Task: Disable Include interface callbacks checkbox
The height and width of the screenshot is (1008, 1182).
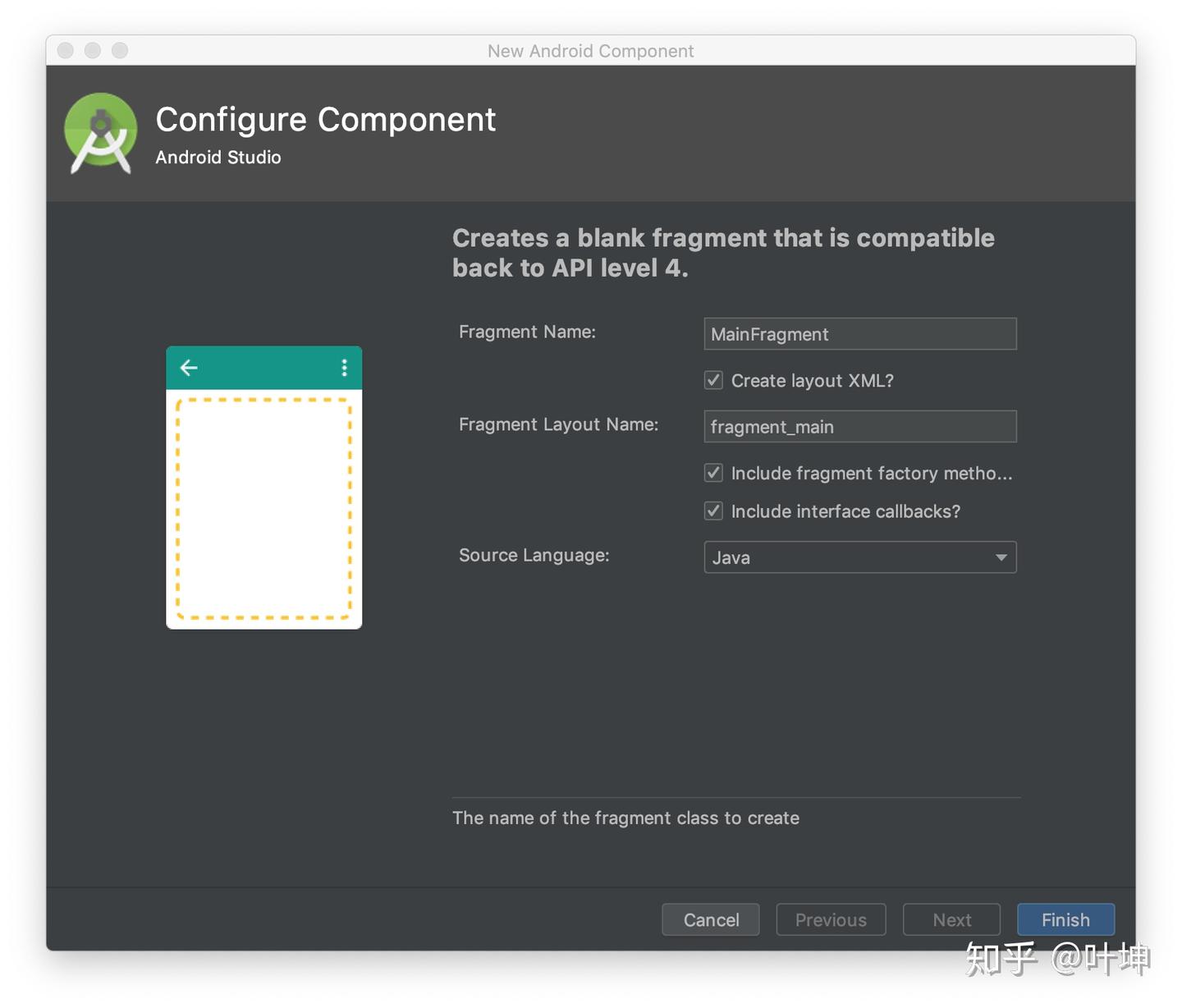Action: pos(714,511)
